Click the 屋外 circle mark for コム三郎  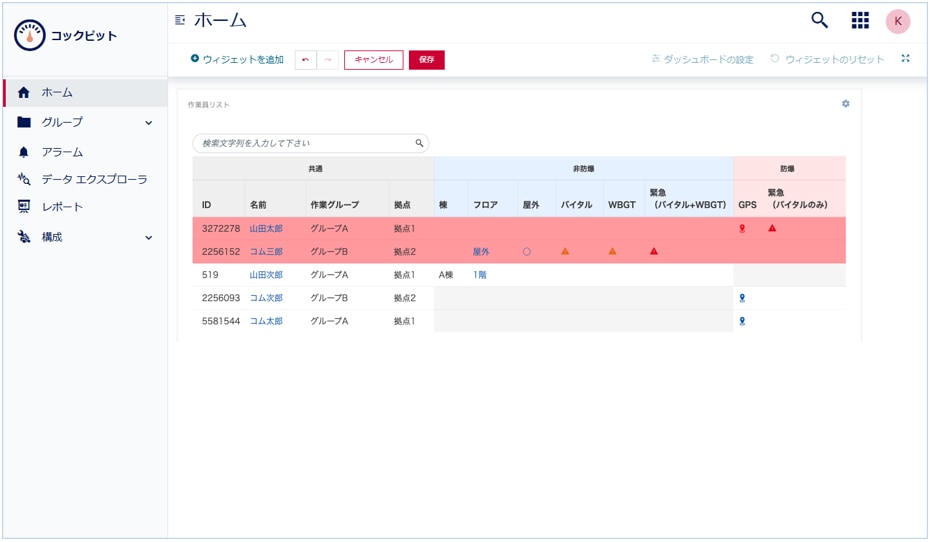point(527,251)
